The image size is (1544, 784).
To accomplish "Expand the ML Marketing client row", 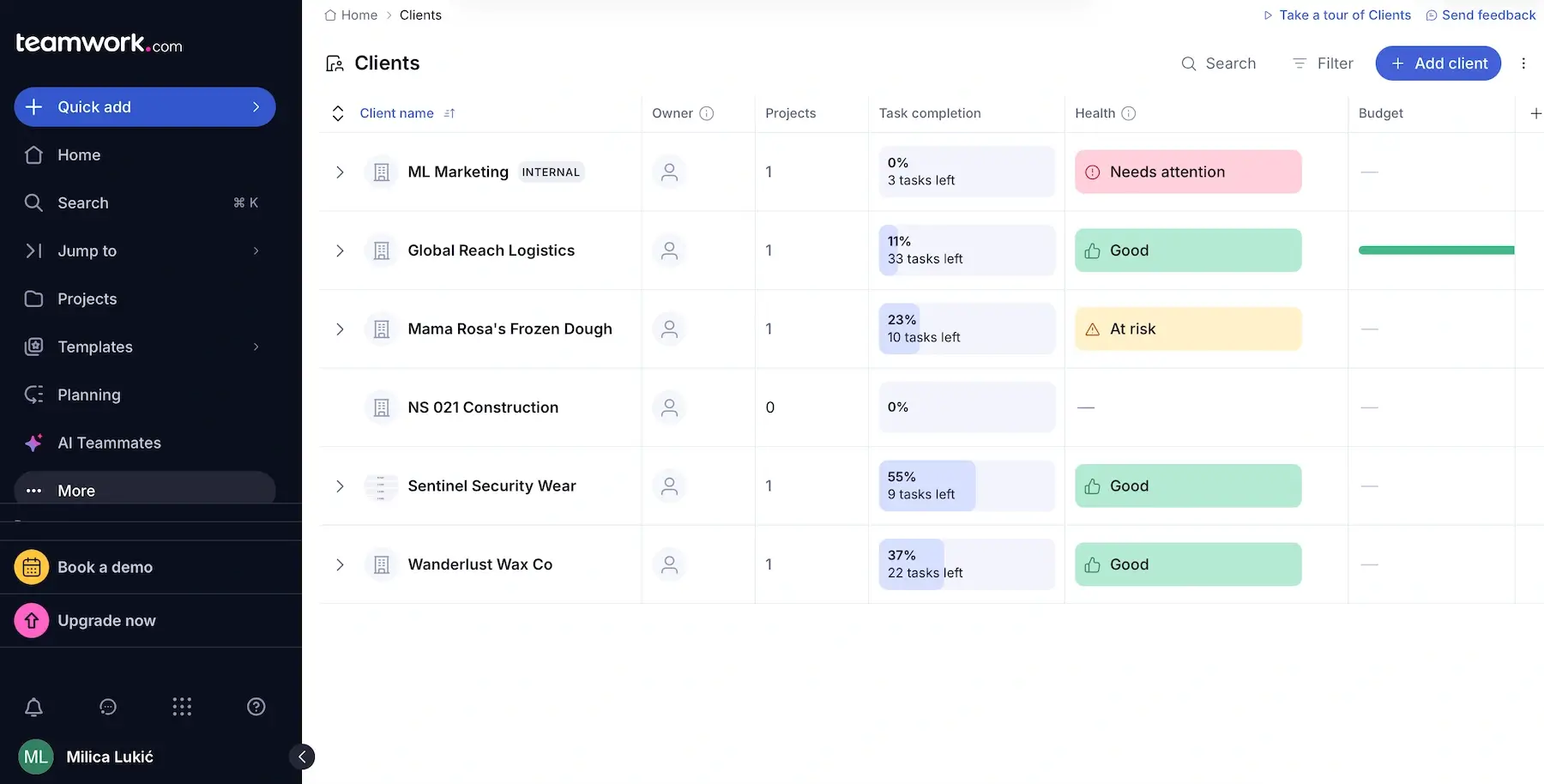I will tap(340, 172).
